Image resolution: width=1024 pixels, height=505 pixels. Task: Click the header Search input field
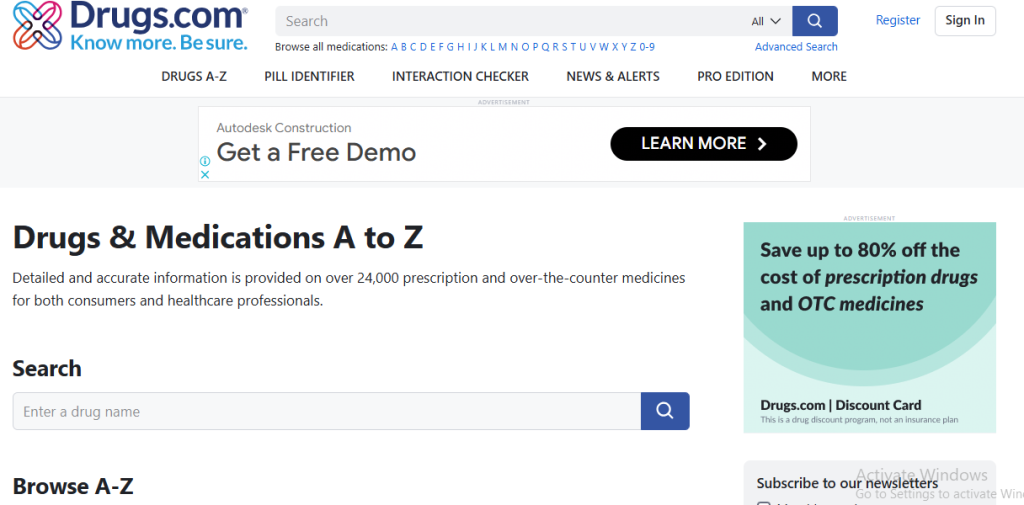click(513, 21)
